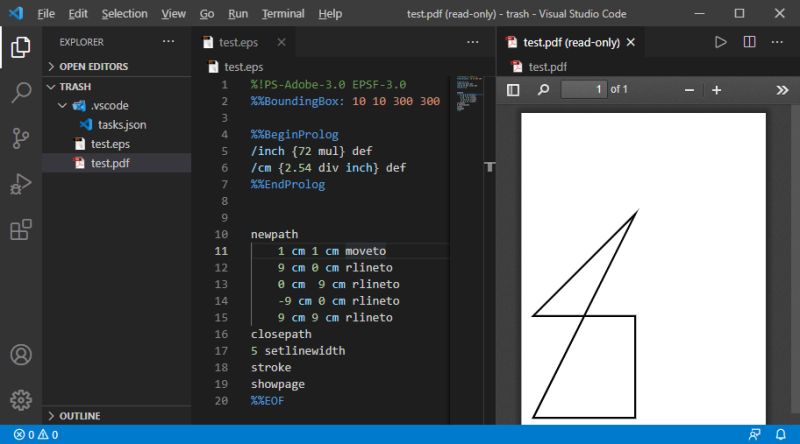Click the %%EOF line

(267, 401)
